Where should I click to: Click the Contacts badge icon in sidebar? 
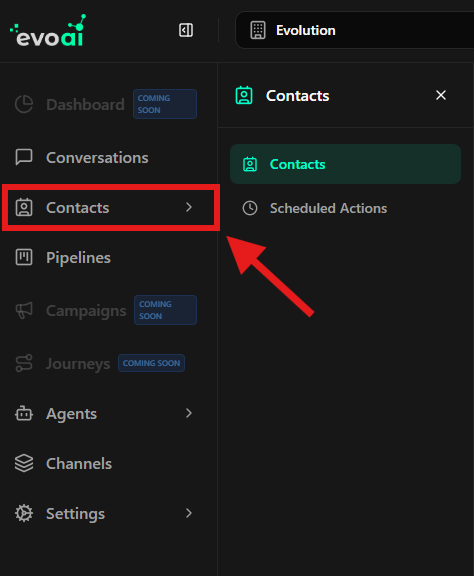24,207
